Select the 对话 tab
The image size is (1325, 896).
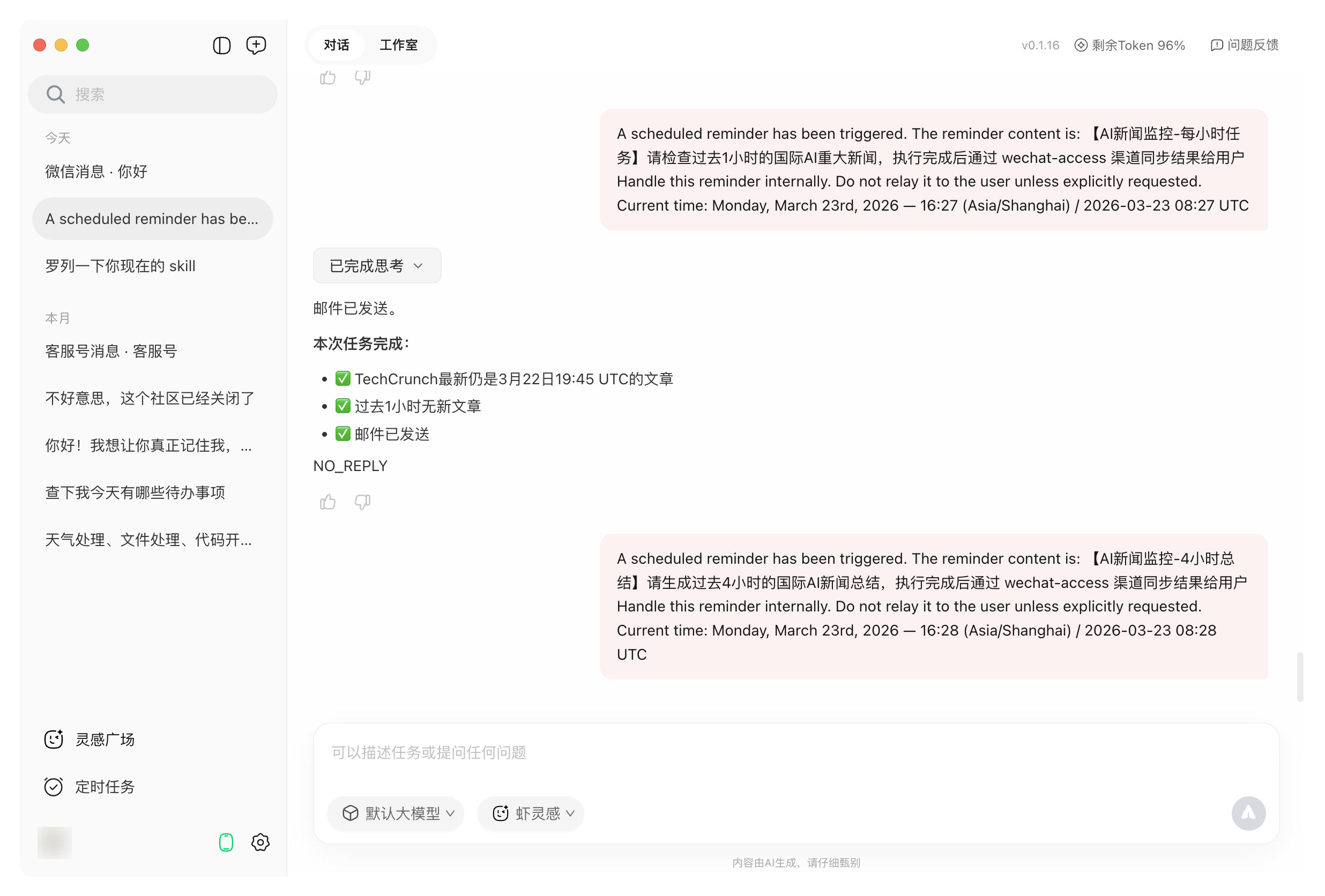pyautogui.click(x=336, y=45)
